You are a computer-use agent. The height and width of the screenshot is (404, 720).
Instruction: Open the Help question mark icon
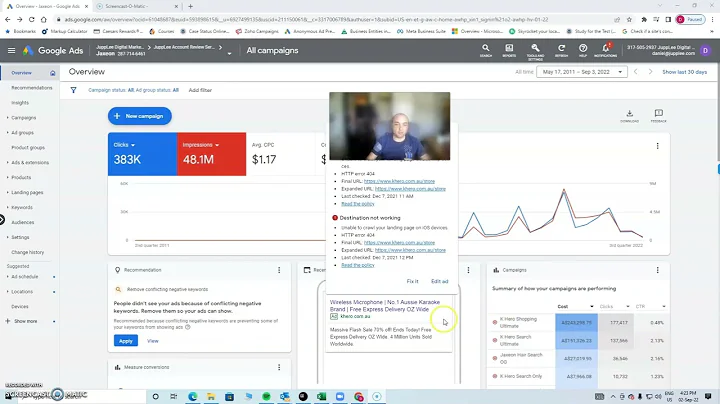point(583,50)
